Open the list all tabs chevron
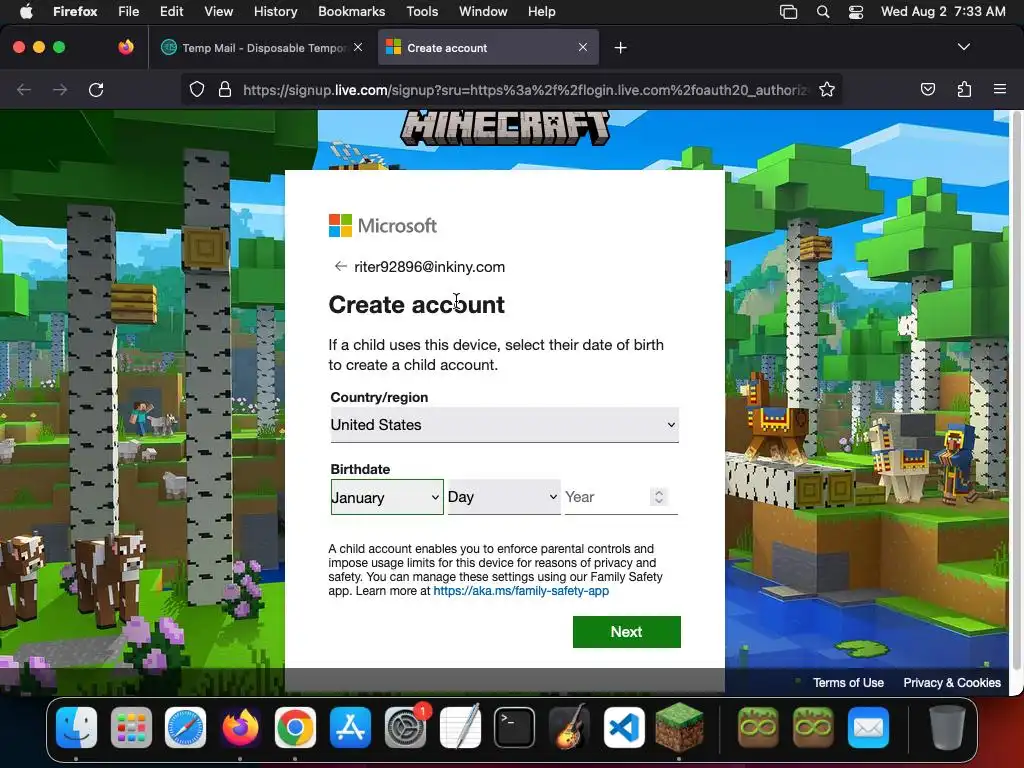The height and width of the screenshot is (768, 1024). 963,47
